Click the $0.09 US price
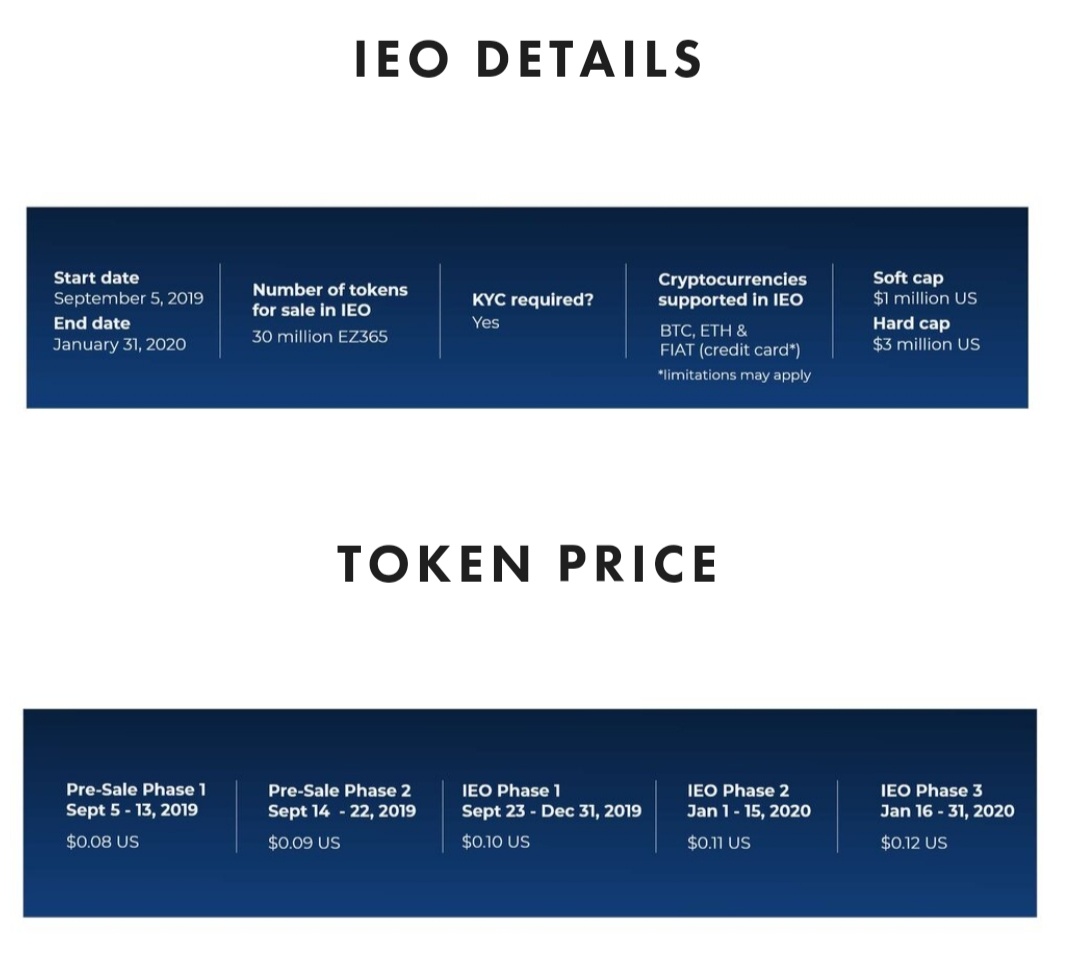The image size is (1080, 962). pyautogui.click(x=304, y=842)
